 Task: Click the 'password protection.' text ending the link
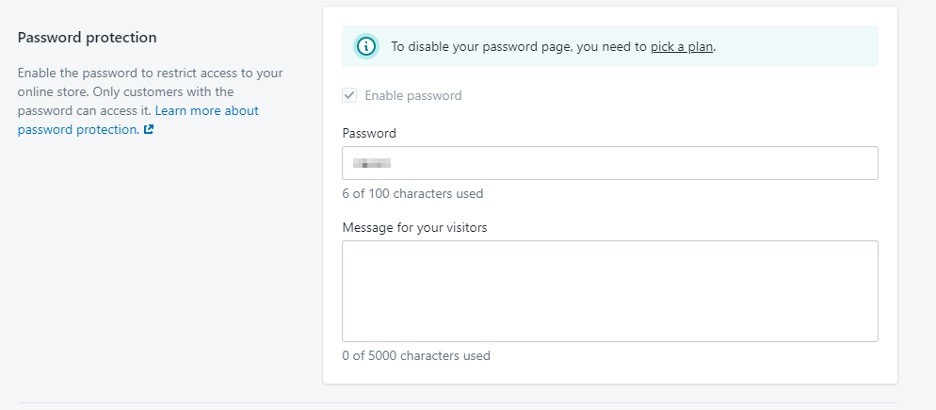(x=78, y=130)
